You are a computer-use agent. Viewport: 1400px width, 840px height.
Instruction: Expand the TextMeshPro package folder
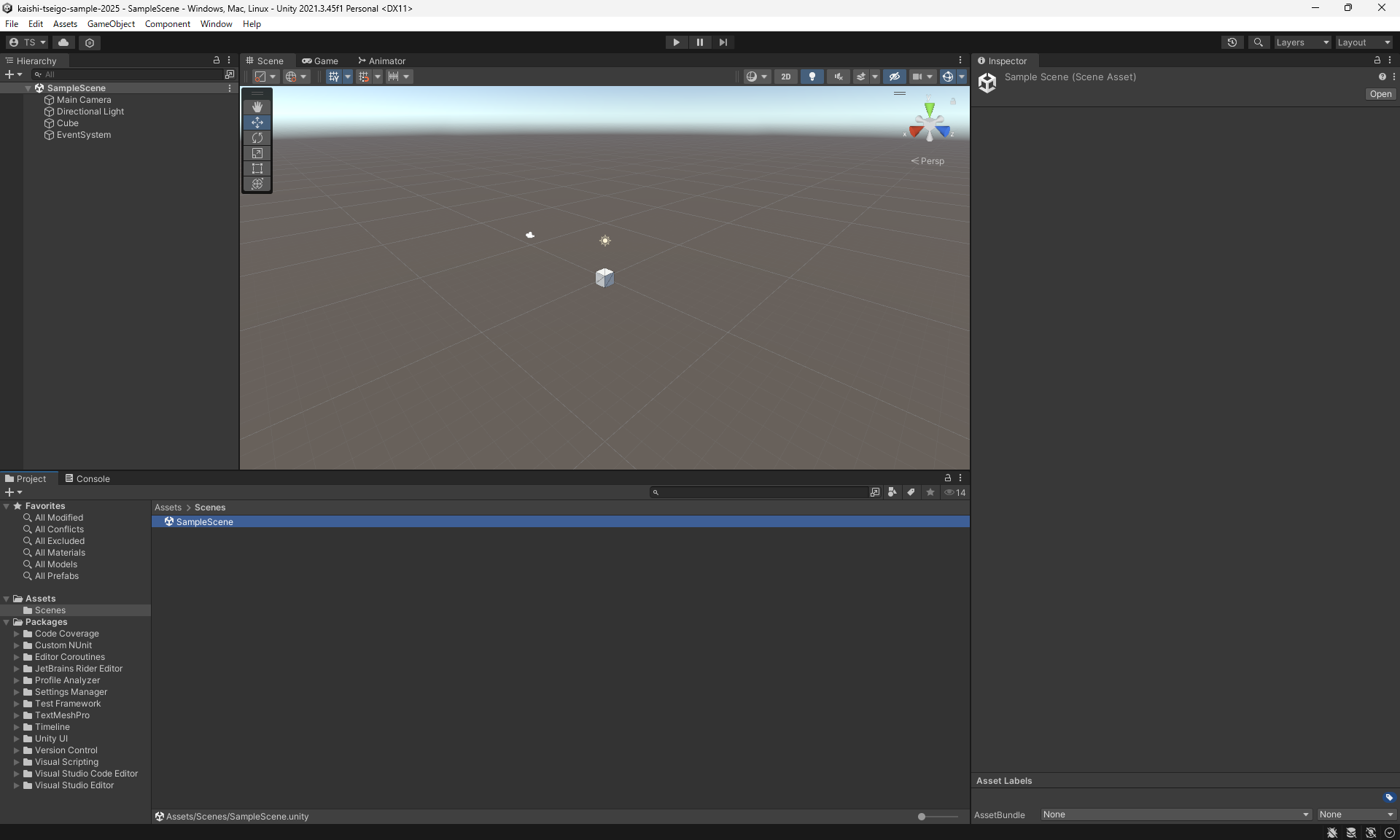point(17,715)
